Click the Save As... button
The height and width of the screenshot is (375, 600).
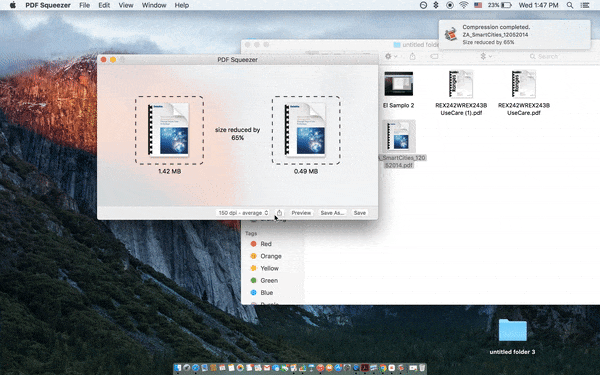click(x=332, y=213)
